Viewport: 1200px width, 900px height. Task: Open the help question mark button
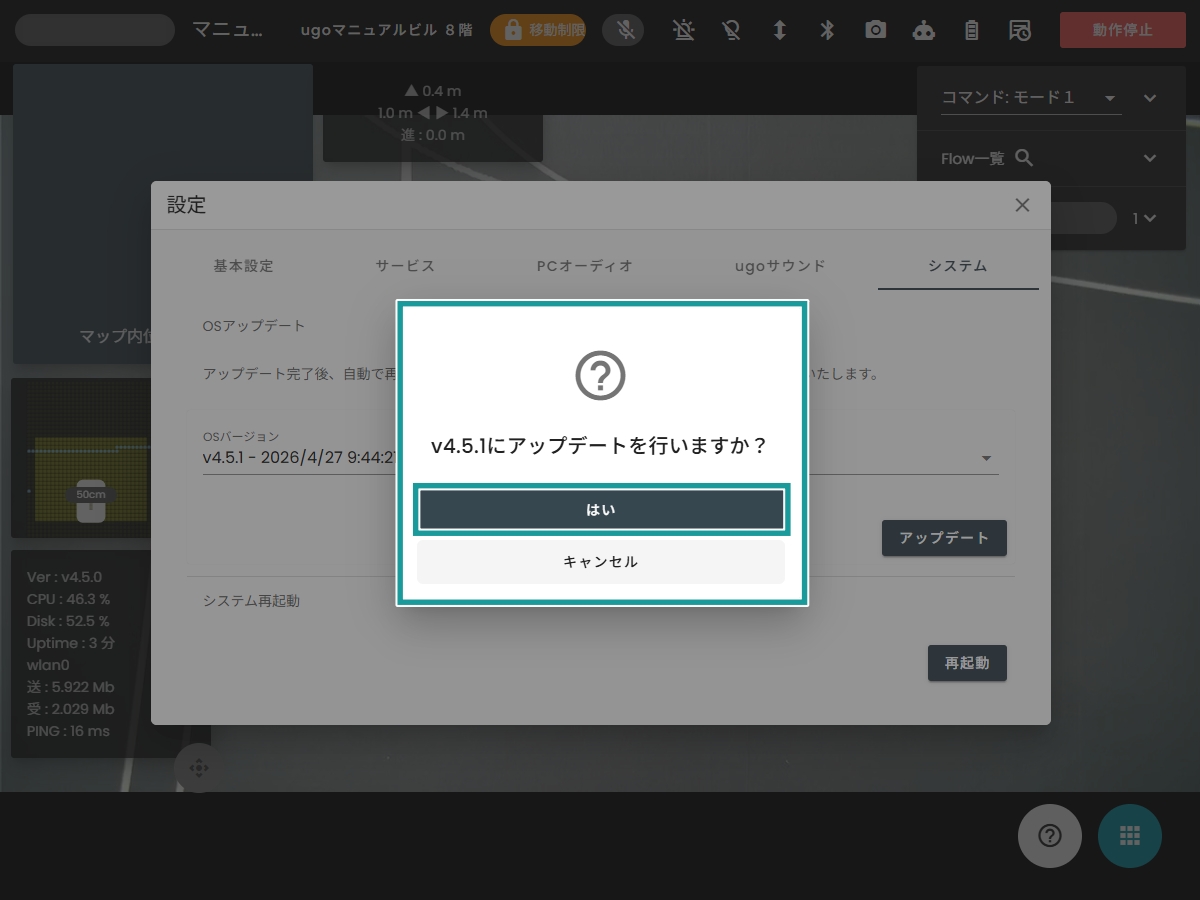tap(1050, 836)
